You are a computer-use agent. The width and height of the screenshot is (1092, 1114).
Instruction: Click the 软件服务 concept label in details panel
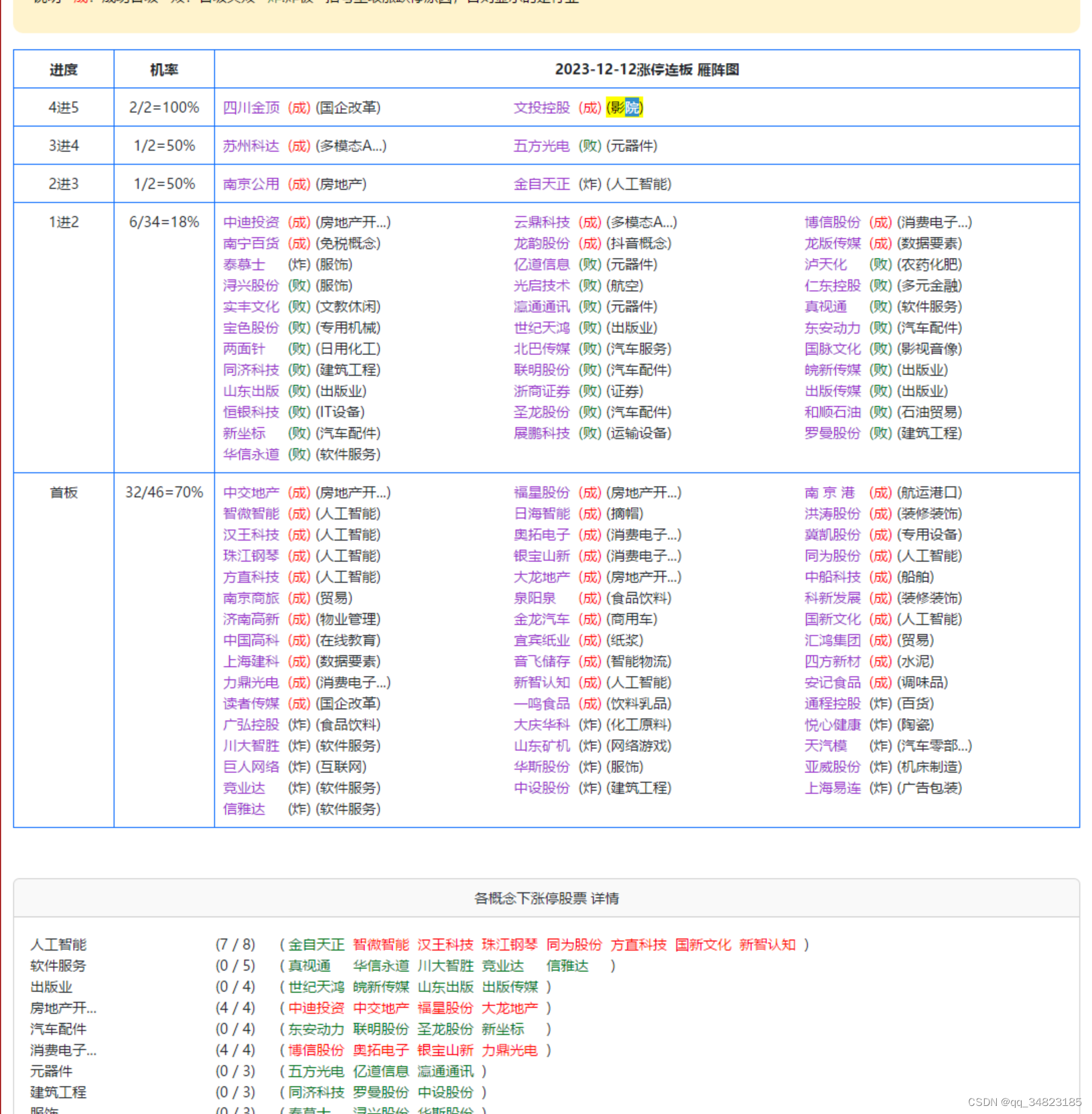[x=58, y=966]
